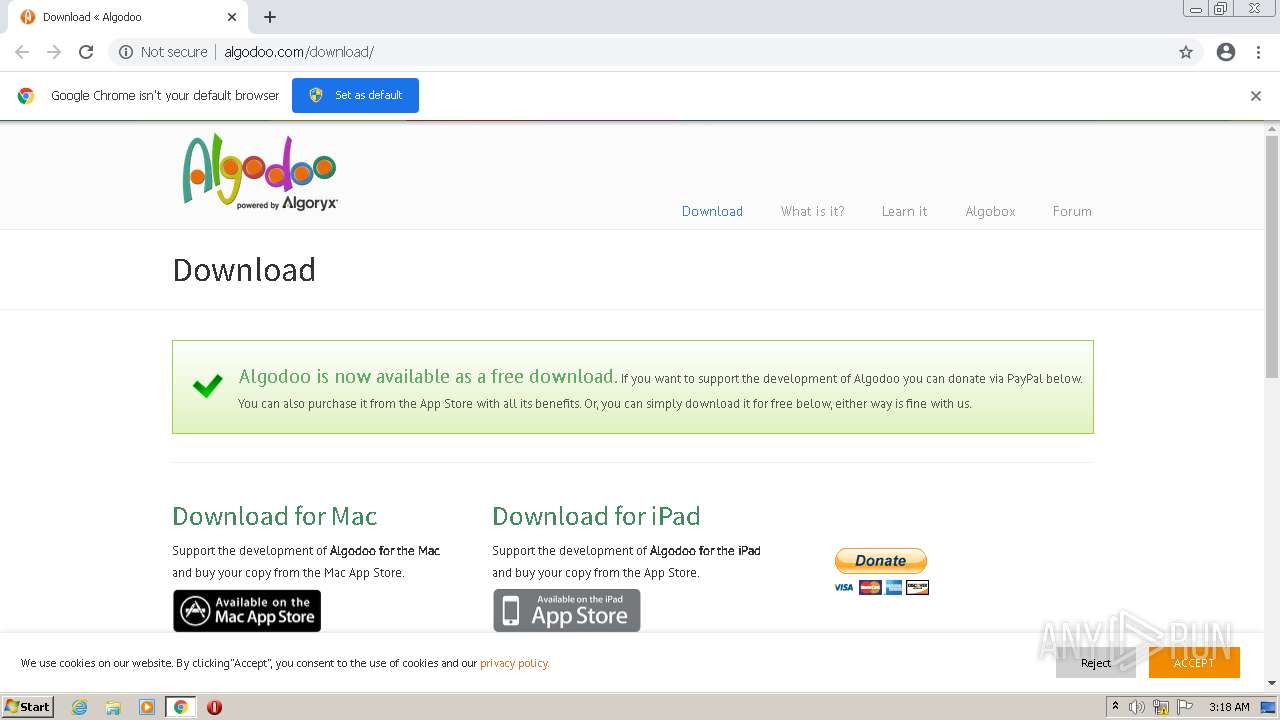
Task: Open File Explorer from the taskbar
Action: [113, 707]
